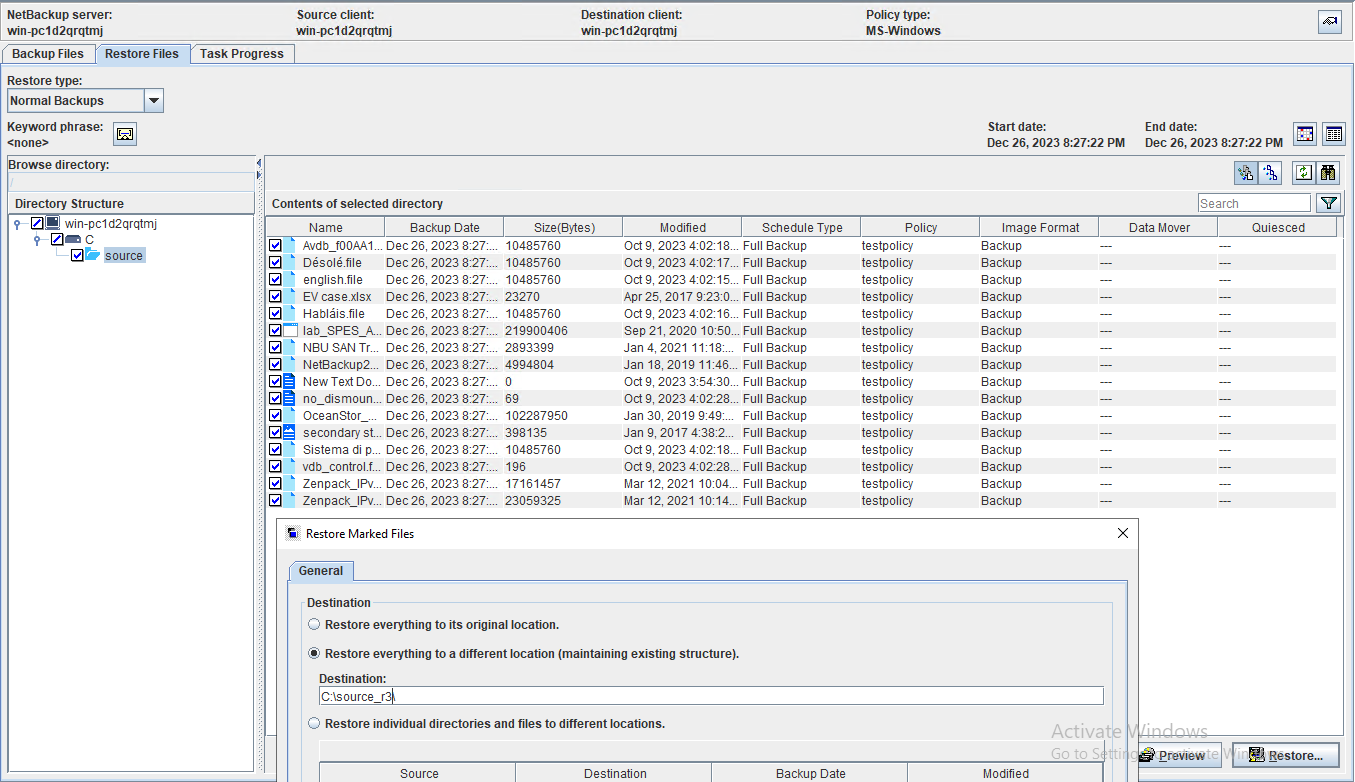Image resolution: width=1355 pixels, height=782 pixels.
Task: Click the Policy column header
Action: coord(920,227)
